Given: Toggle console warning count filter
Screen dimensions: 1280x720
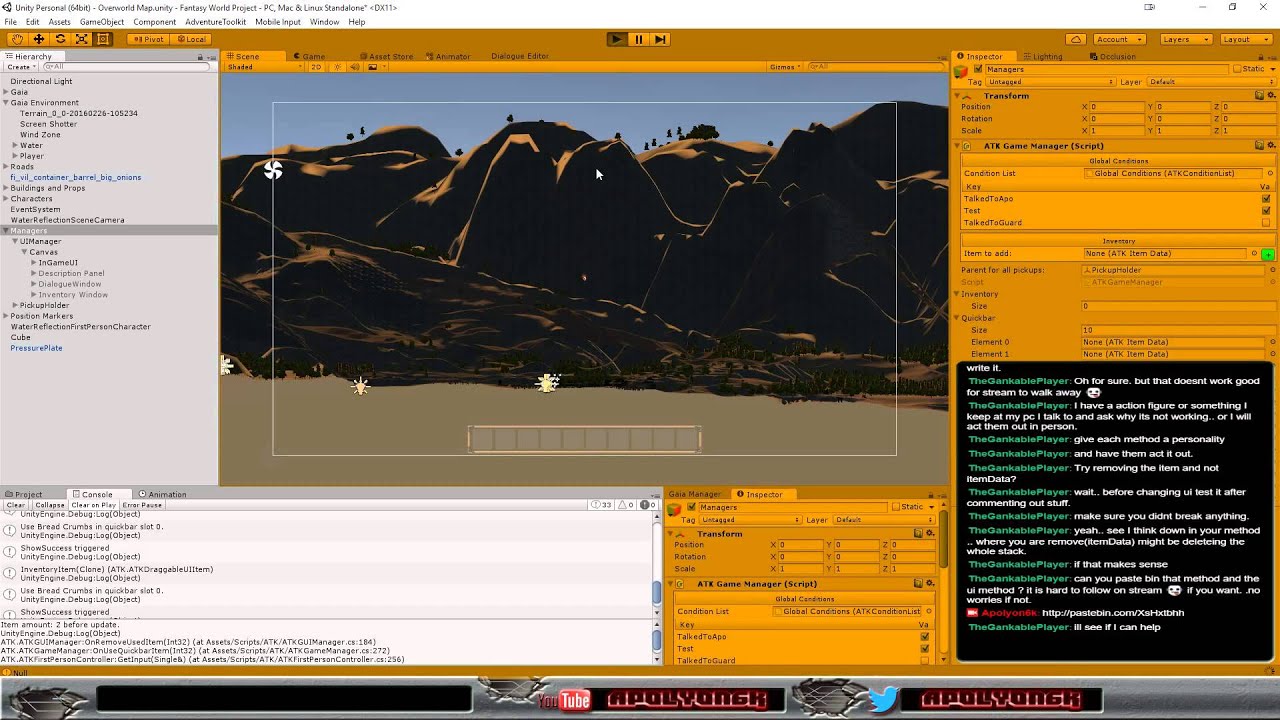Looking at the screenshot, I should click(x=625, y=505).
